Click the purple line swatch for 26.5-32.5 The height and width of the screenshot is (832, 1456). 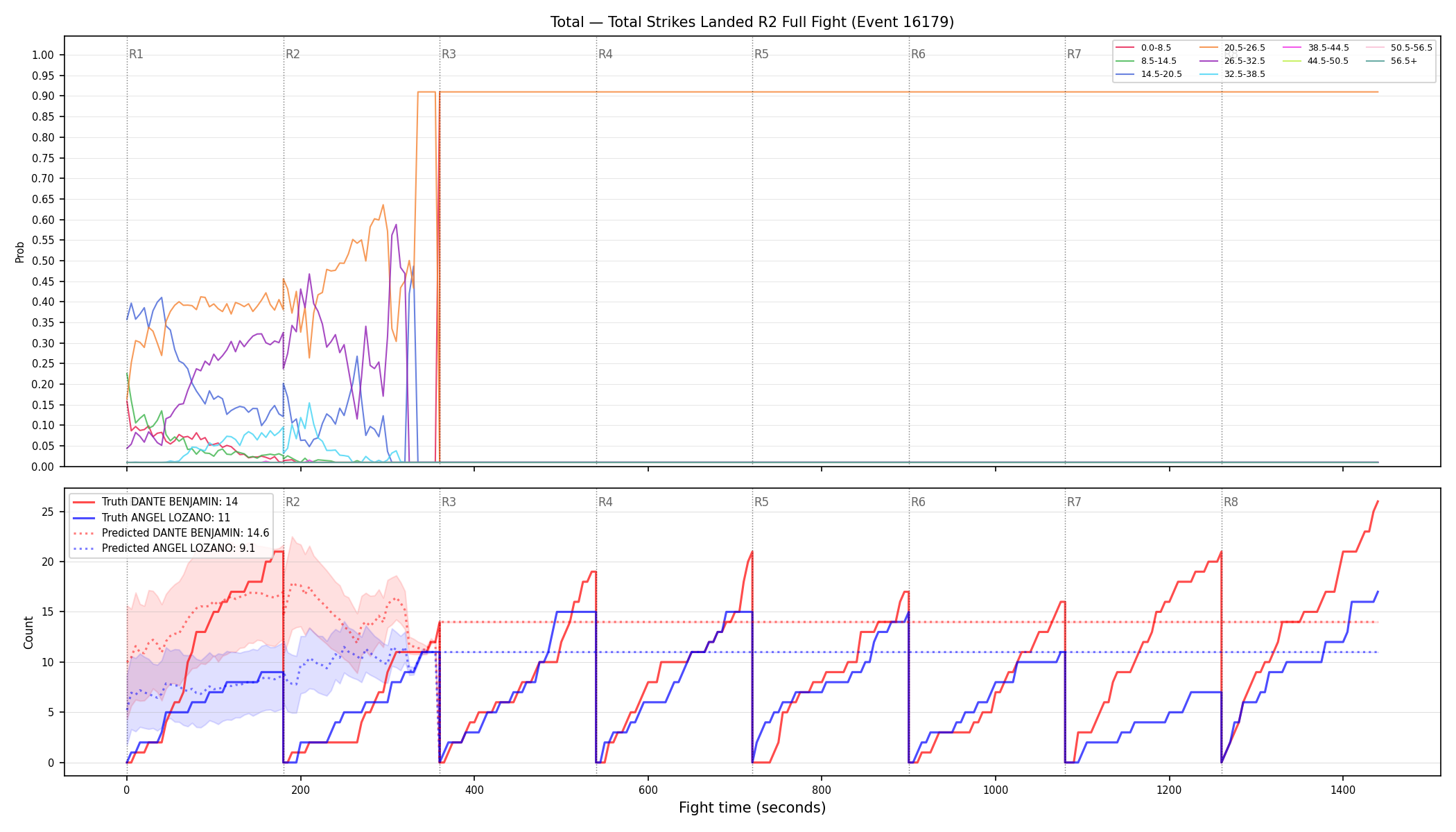coord(1208,61)
